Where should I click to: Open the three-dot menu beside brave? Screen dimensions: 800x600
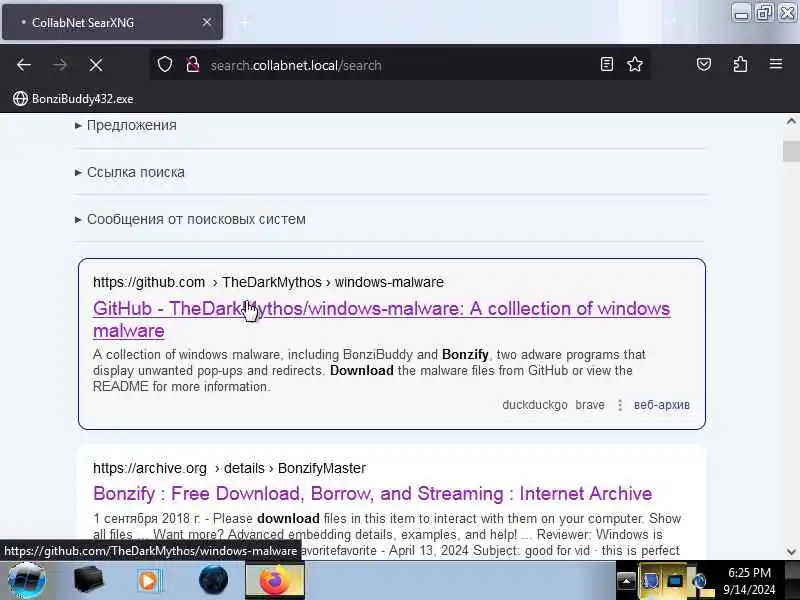click(x=620, y=405)
